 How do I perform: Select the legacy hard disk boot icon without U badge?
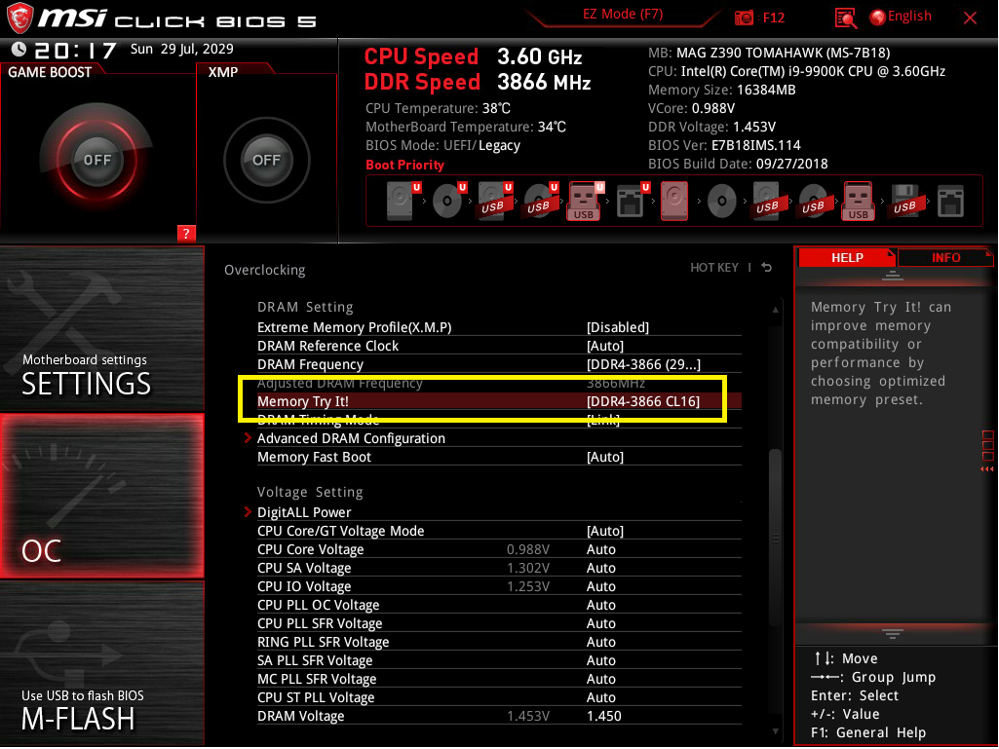[x=674, y=201]
